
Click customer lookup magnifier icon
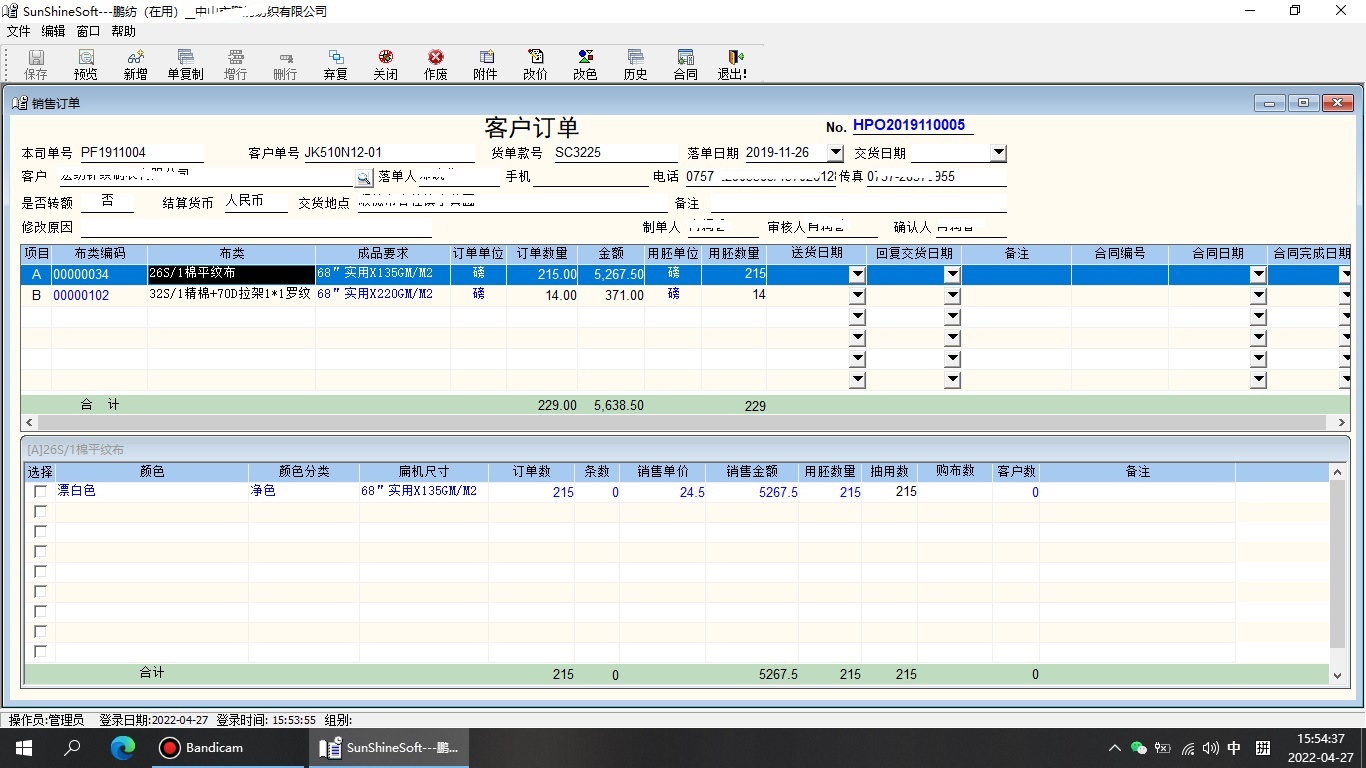click(364, 177)
